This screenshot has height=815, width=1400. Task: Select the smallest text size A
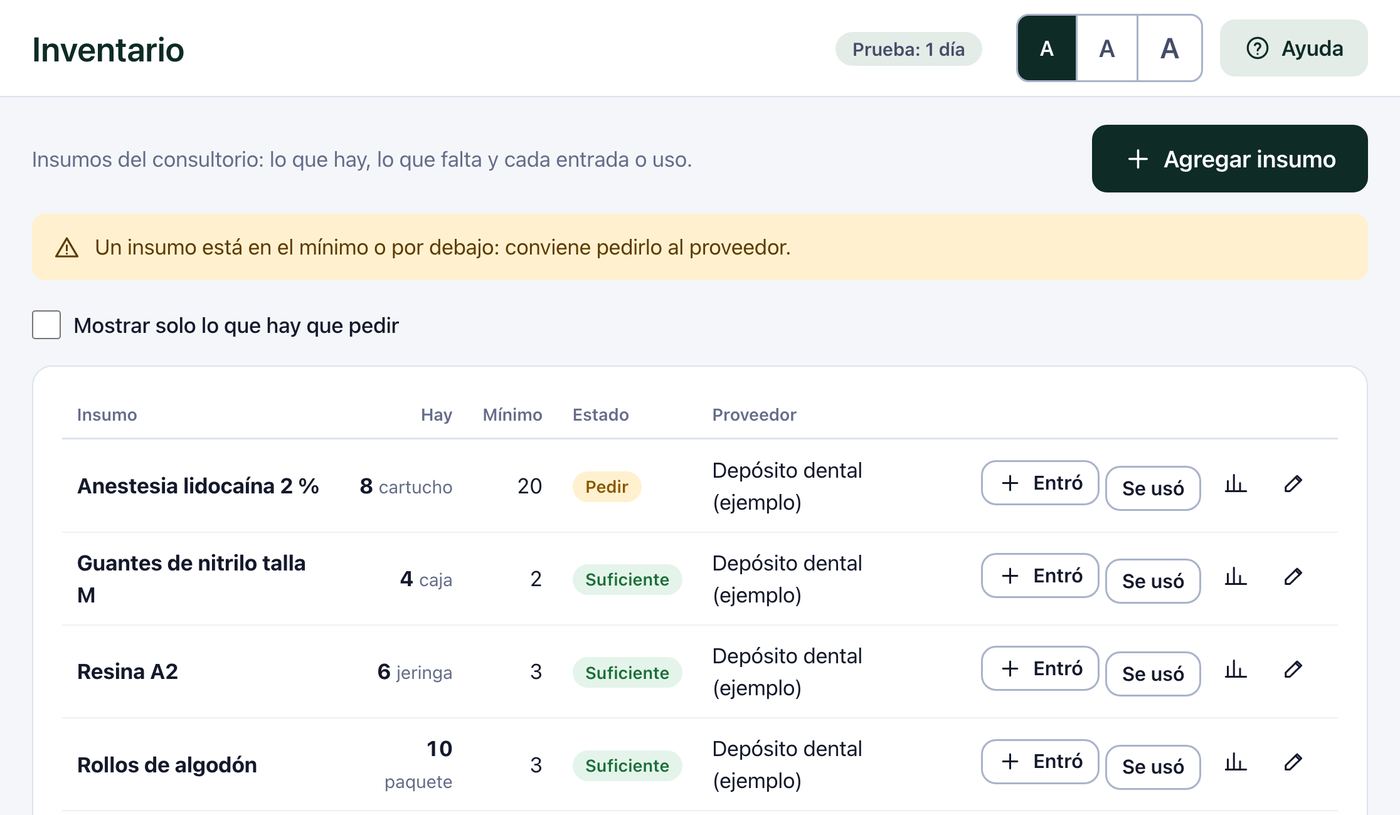click(1047, 48)
